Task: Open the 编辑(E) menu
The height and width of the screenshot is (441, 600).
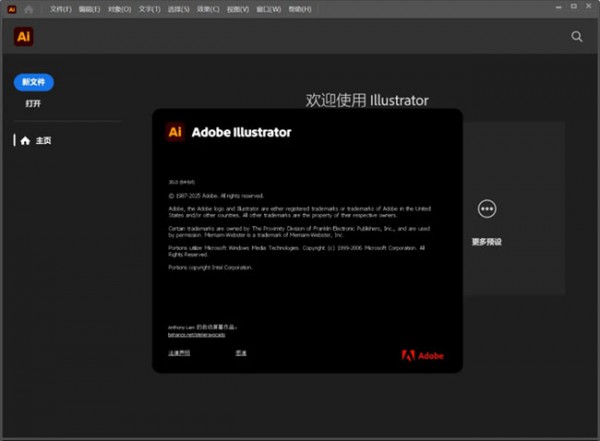Action: pyautogui.click(x=89, y=9)
